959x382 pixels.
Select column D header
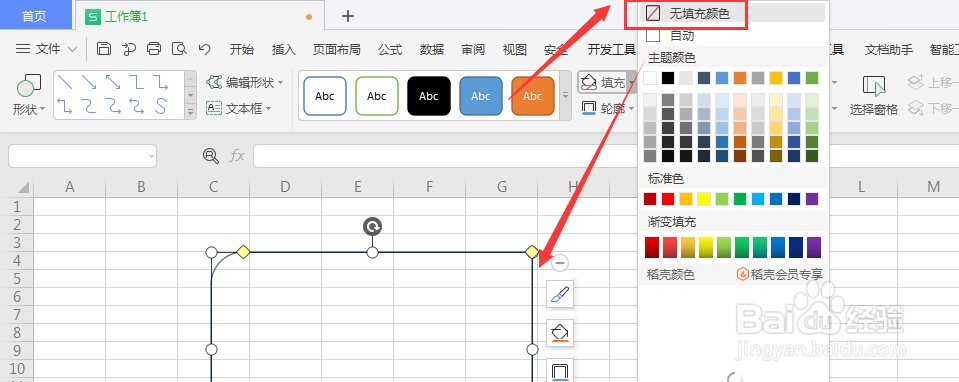[285, 187]
